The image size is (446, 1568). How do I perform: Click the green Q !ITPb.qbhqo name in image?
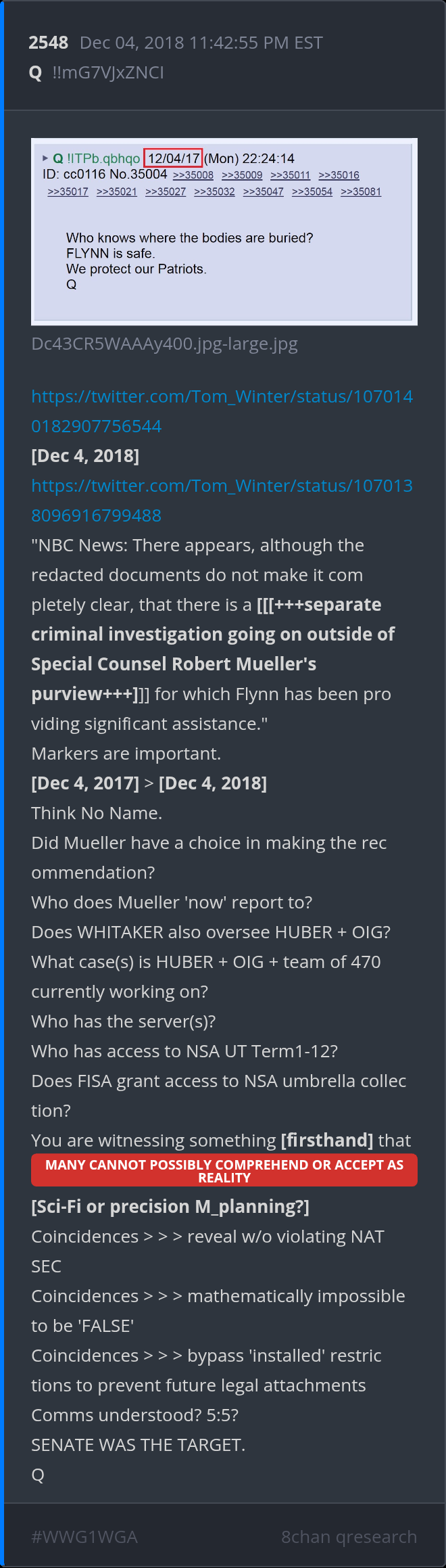coord(97,158)
